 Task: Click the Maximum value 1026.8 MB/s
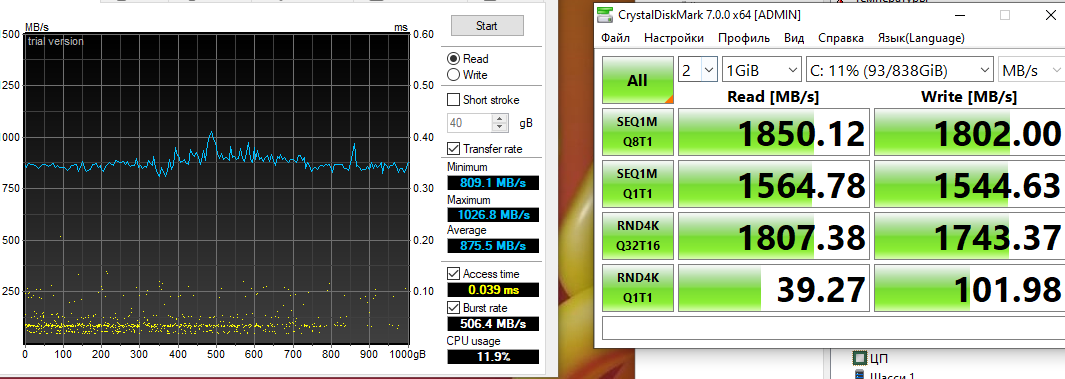click(x=493, y=215)
